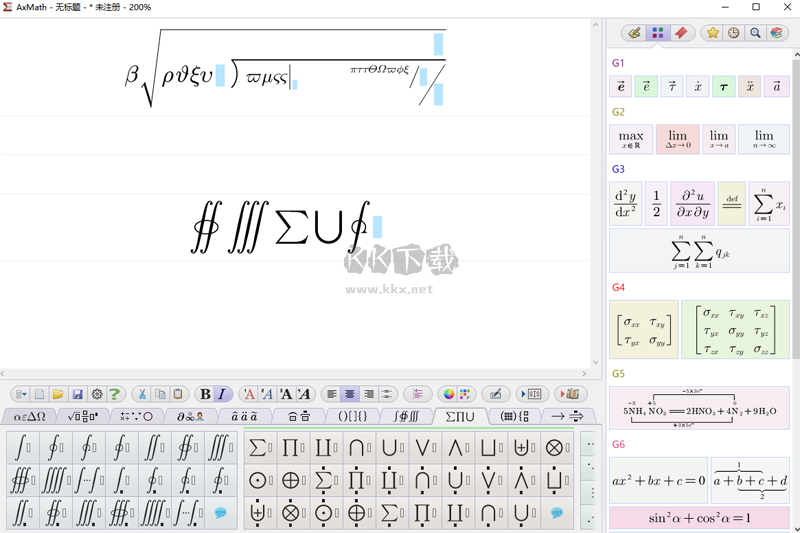Open the settings gear icon
The width and height of the screenshot is (800, 533).
click(x=96, y=394)
